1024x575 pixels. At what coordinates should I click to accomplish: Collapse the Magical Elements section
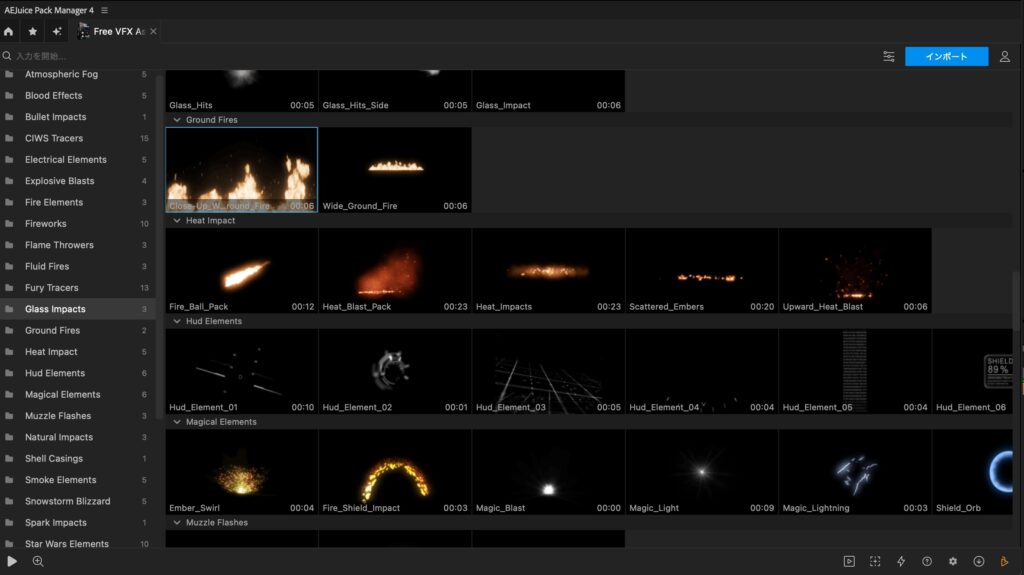tap(177, 422)
